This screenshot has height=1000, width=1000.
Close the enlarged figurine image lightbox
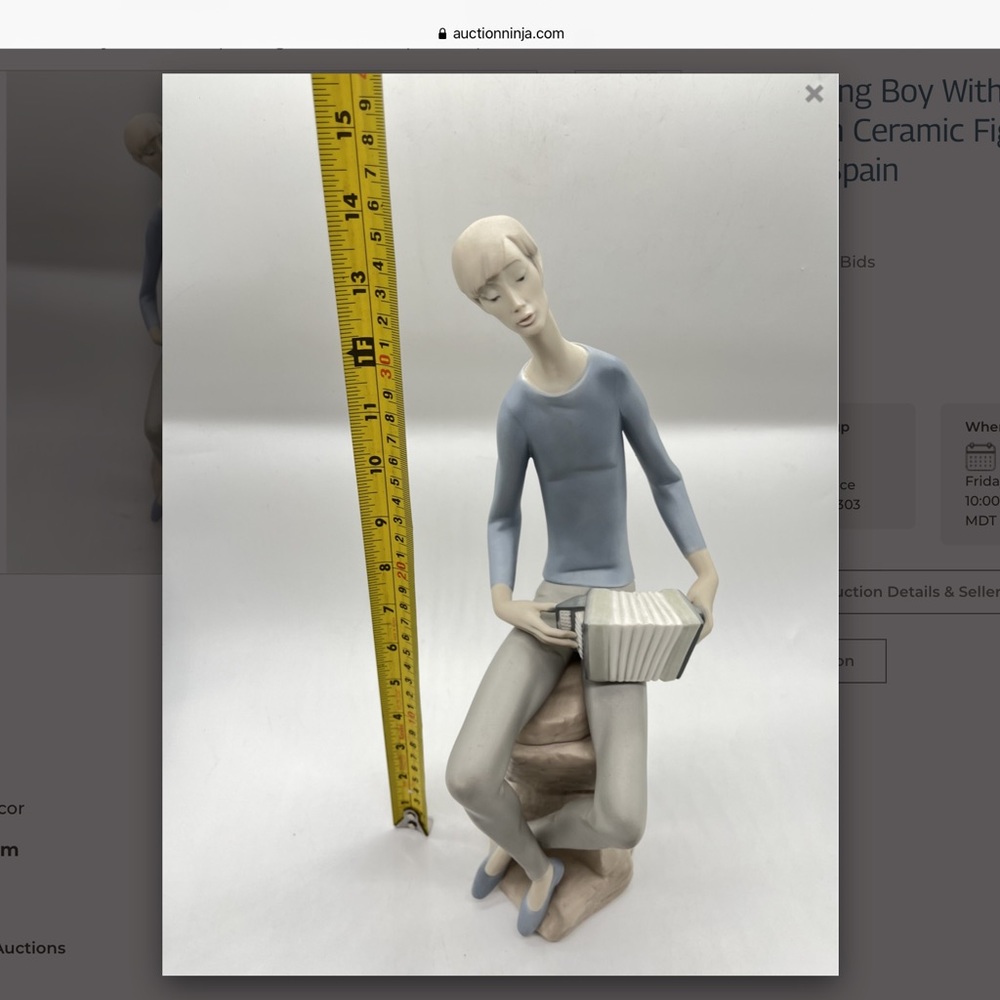(x=814, y=94)
